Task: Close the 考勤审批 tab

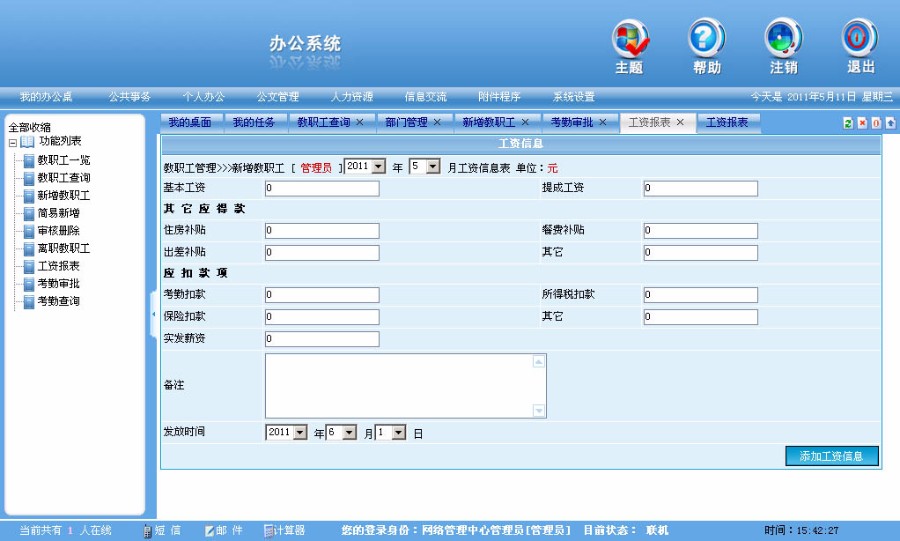Action: pyautogui.click(x=603, y=122)
